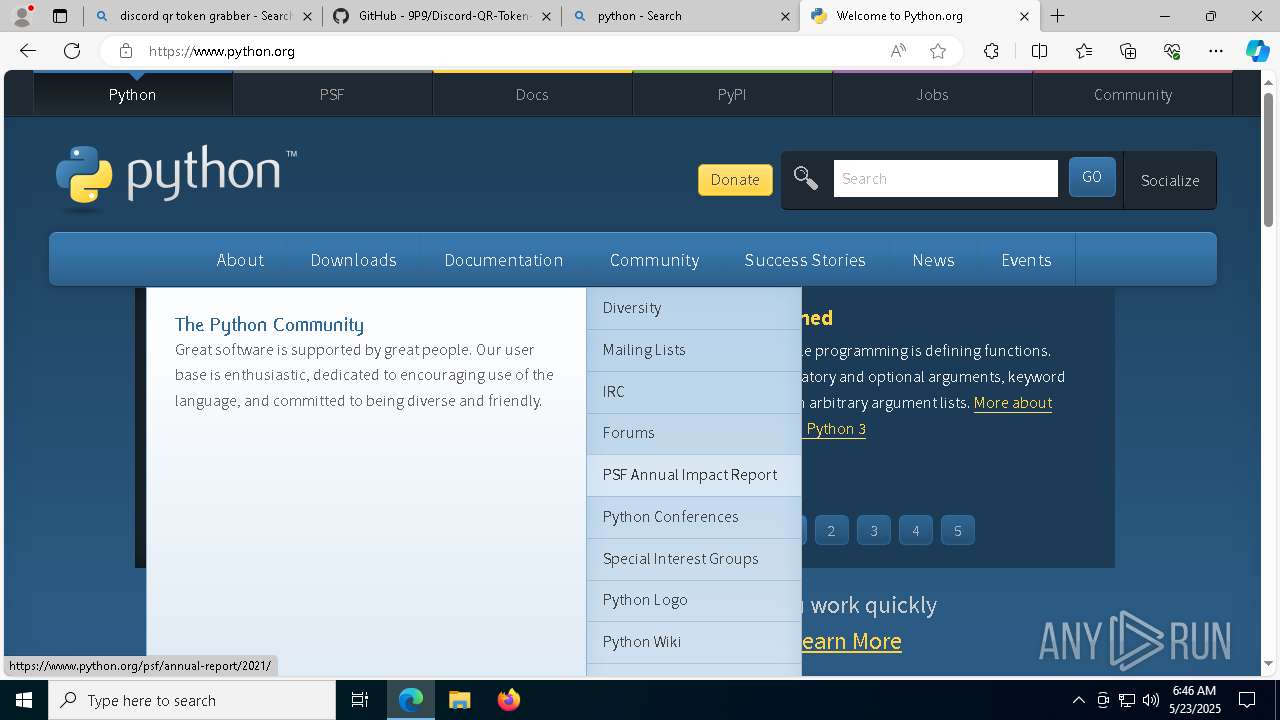Choose Special Interest Groups entry
Image resolution: width=1280 pixels, height=720 pixels.
(694, 559)
